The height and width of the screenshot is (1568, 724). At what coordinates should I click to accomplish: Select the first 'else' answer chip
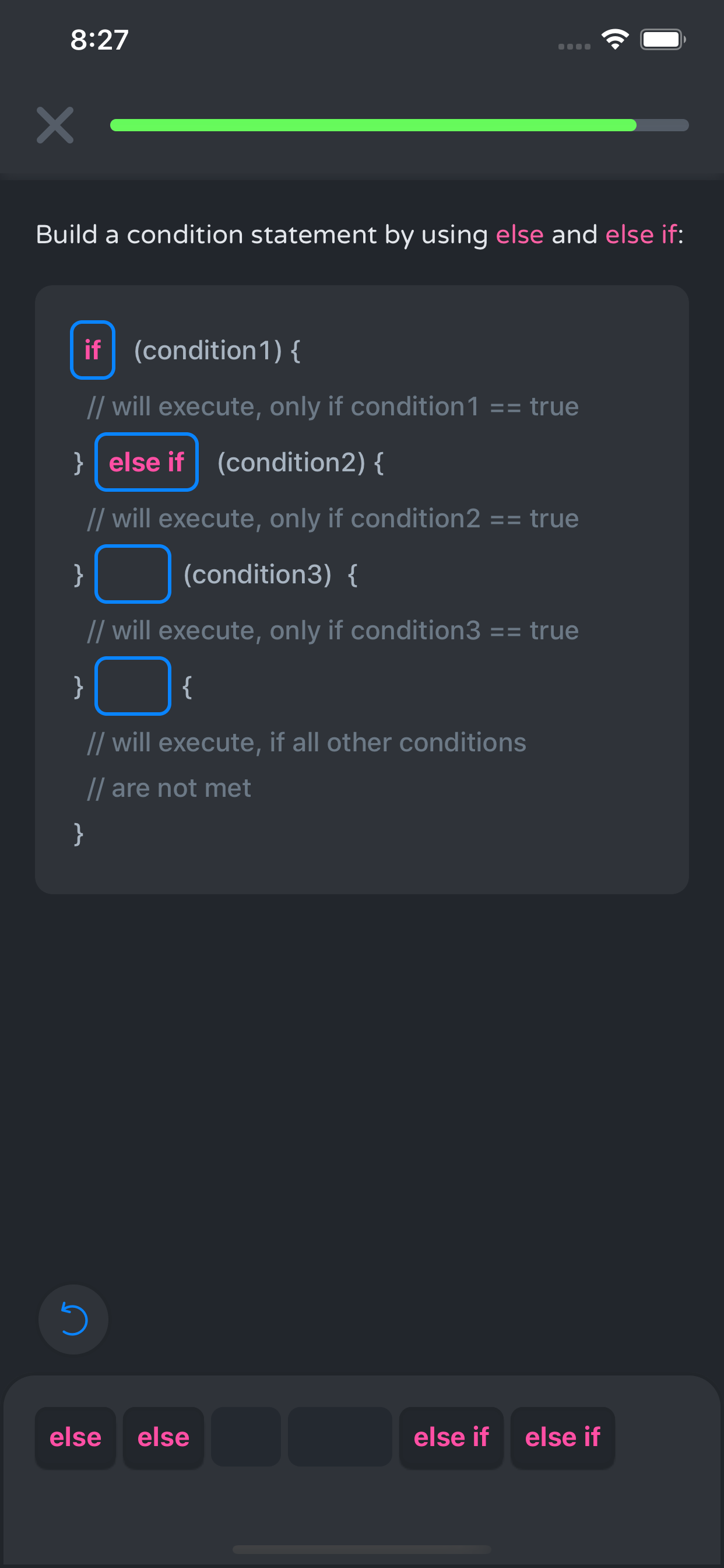pos(75,1437)
